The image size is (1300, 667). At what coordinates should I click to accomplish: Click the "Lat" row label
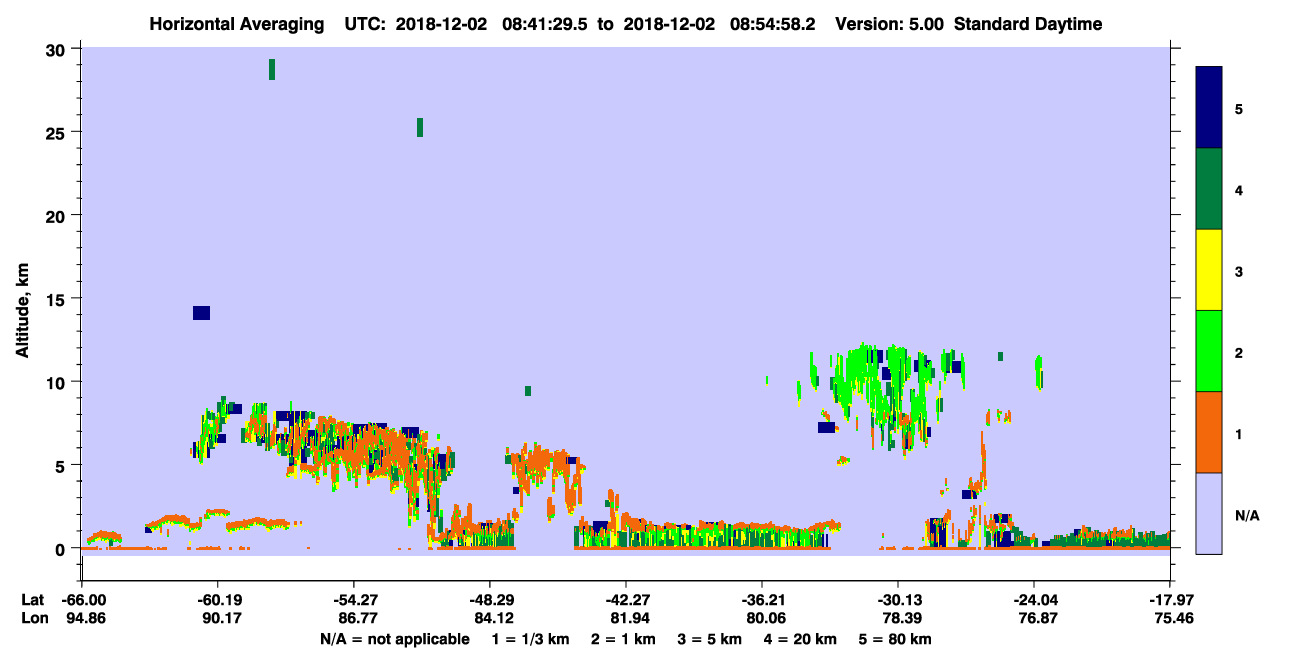(x=33, y=600)
